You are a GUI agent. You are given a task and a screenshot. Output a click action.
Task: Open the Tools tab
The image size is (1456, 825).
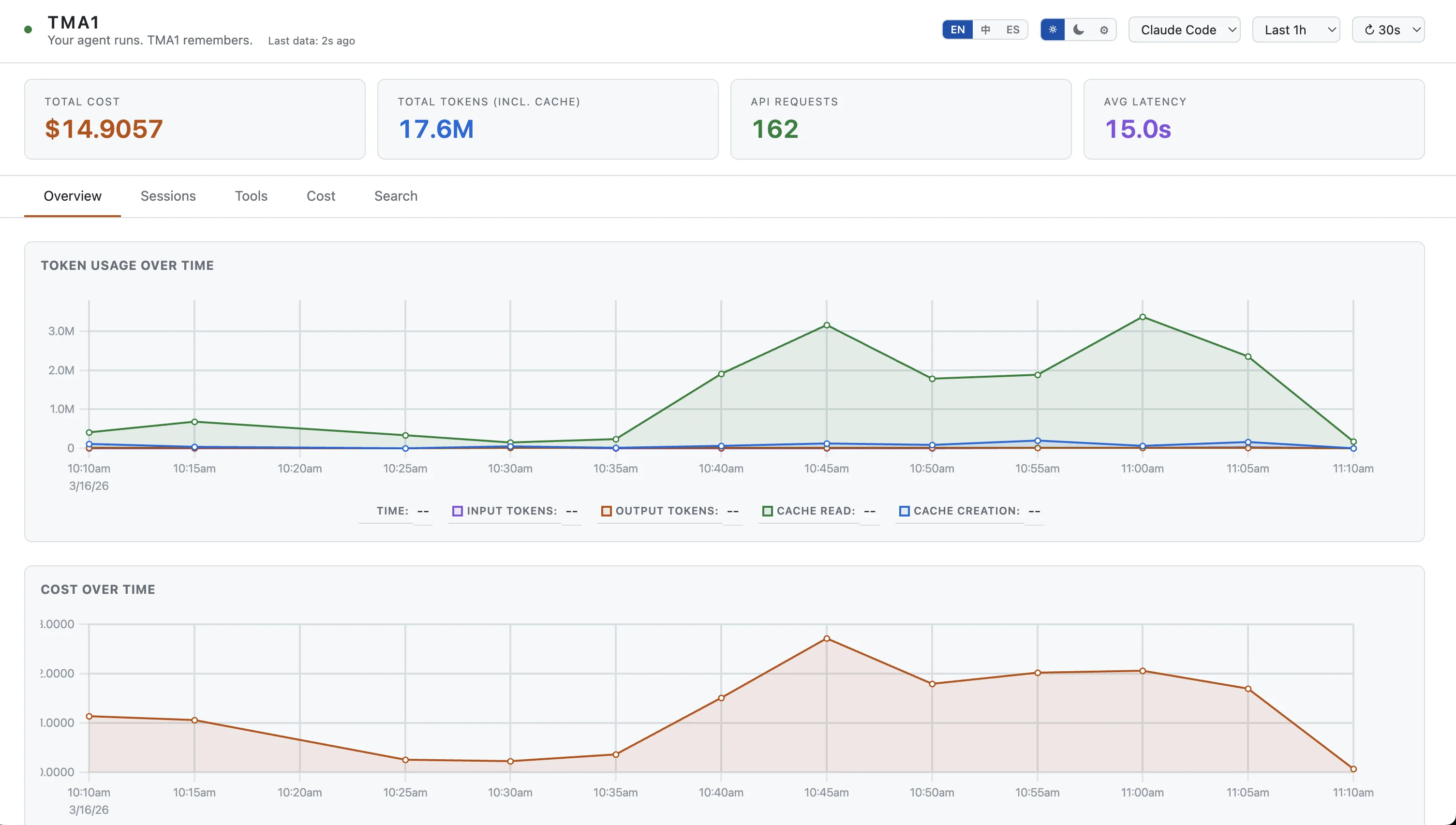pyautogui.click(x=251, y=196)
